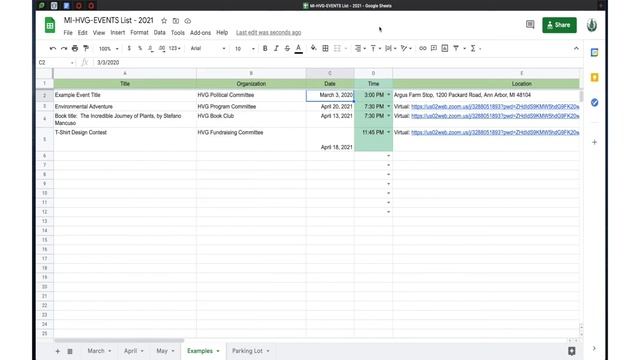Open comment history icon

pos(530,25)
